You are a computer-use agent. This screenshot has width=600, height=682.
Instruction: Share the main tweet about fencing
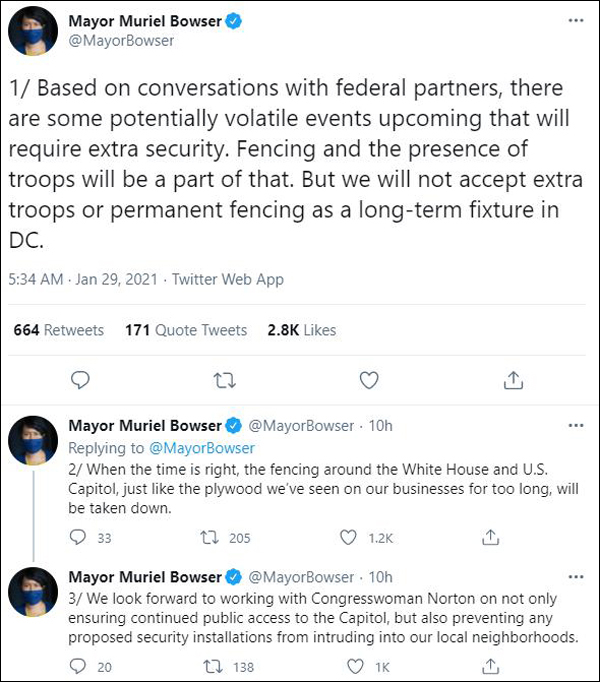[x=513, y=379]
